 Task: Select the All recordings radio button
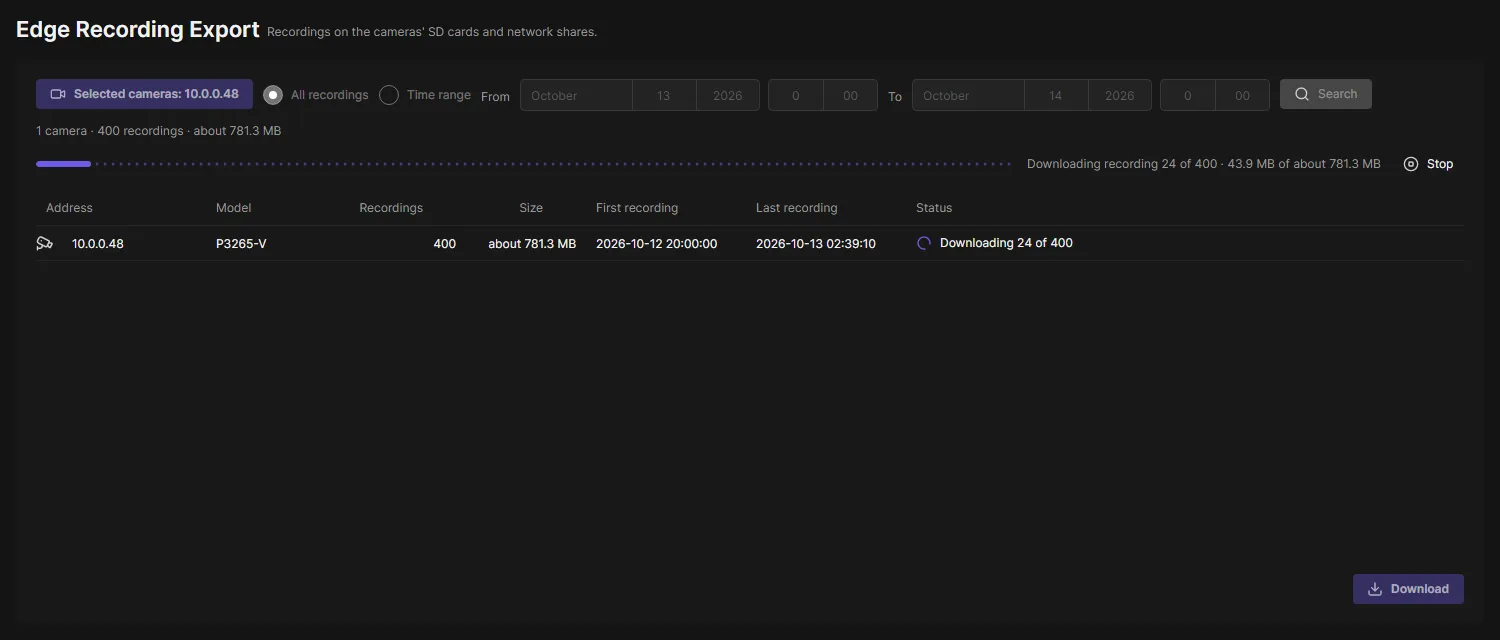coord(273,95)
